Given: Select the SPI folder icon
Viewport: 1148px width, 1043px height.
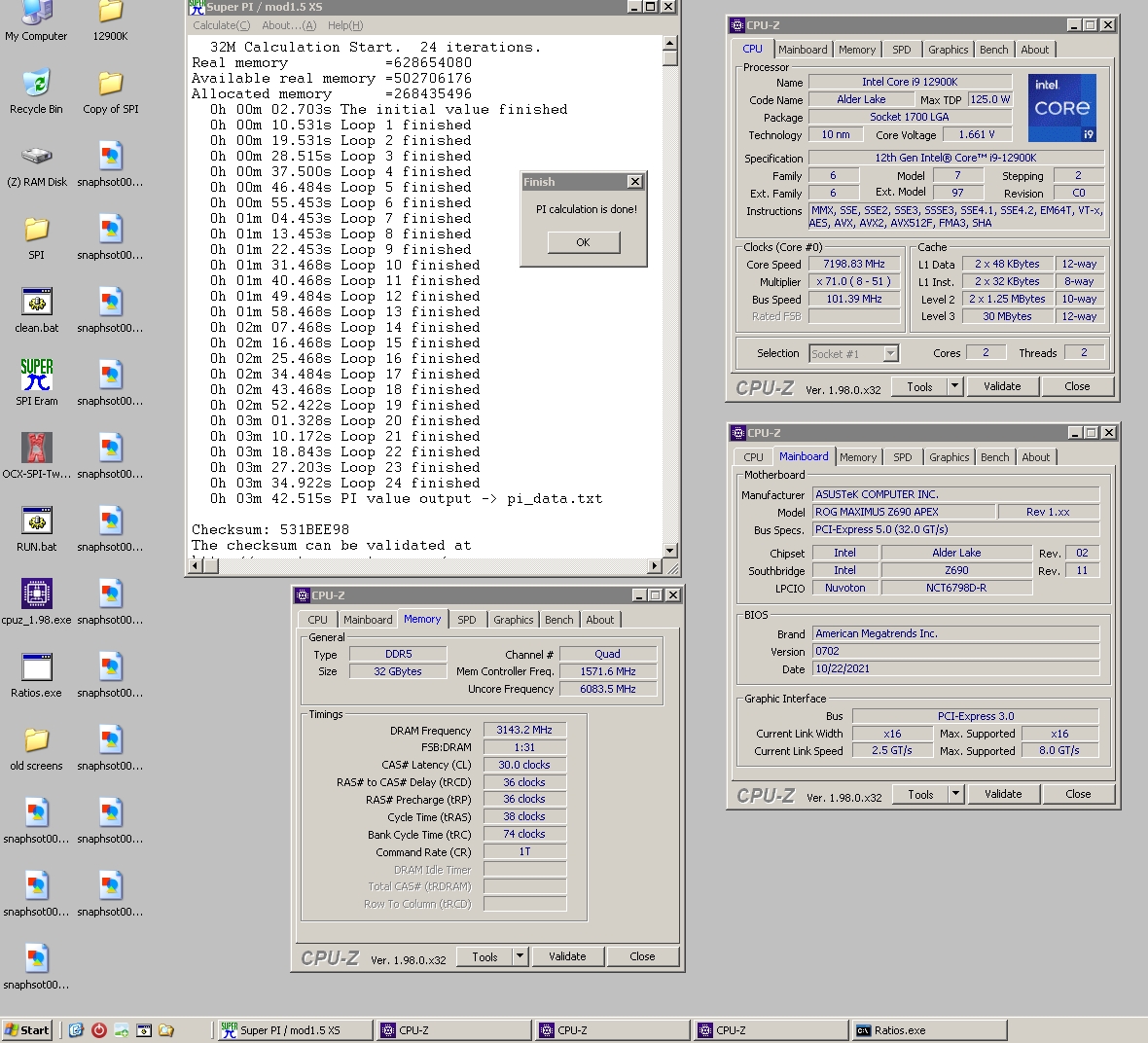Looking at the screenshot, I should click(36, 230).
